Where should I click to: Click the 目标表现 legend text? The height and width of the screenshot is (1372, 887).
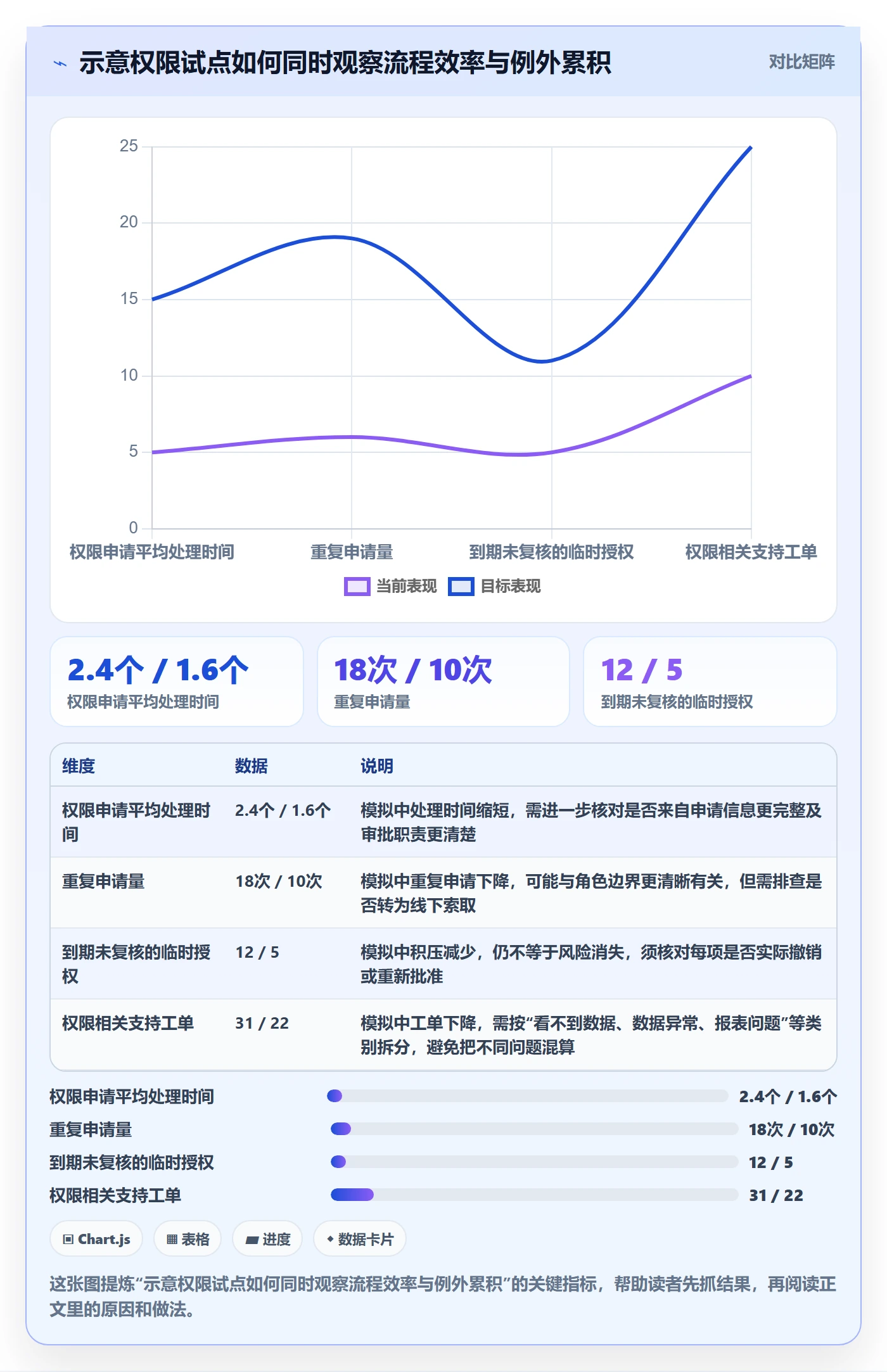tap(511, 587)
